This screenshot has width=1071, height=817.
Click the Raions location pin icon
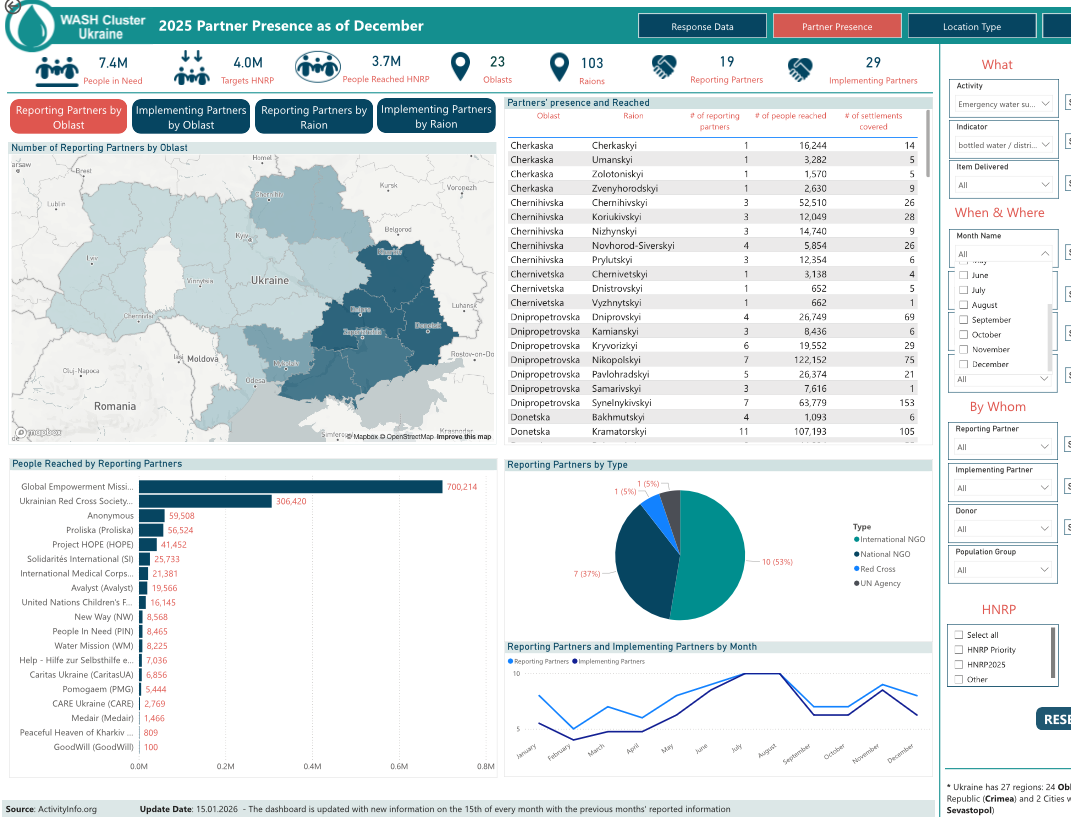(560, 68)
